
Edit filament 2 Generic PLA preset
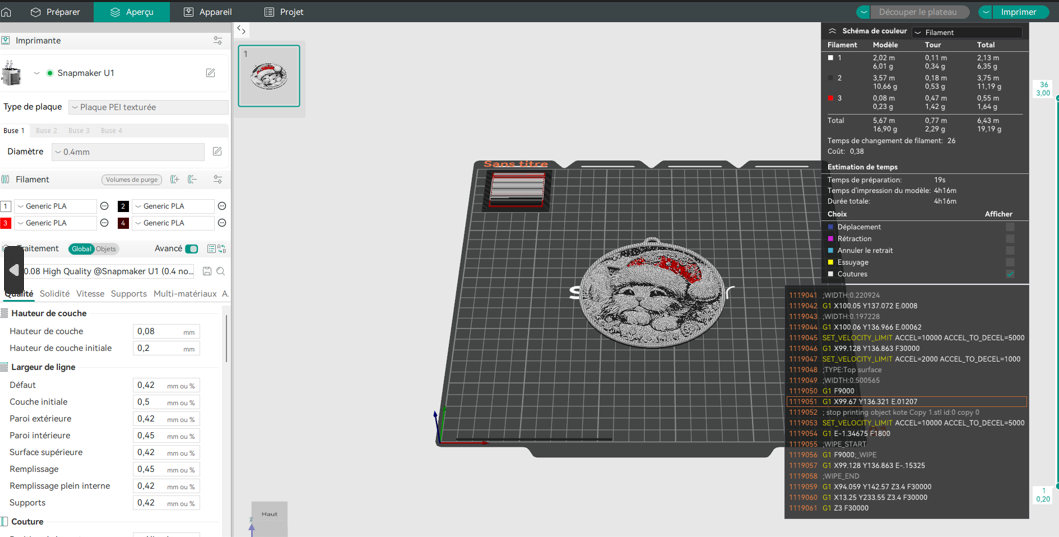[x=222, y=206]
